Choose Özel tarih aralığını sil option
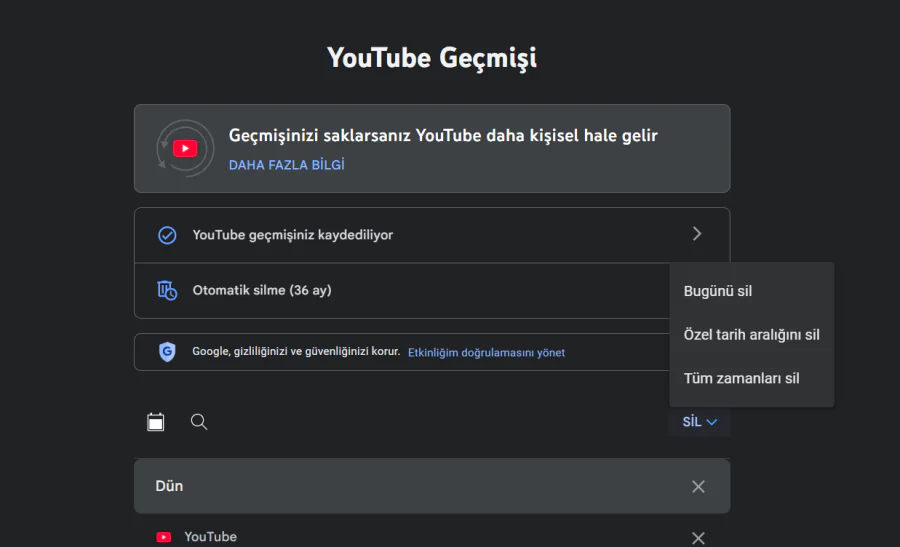 coord(751,335)
